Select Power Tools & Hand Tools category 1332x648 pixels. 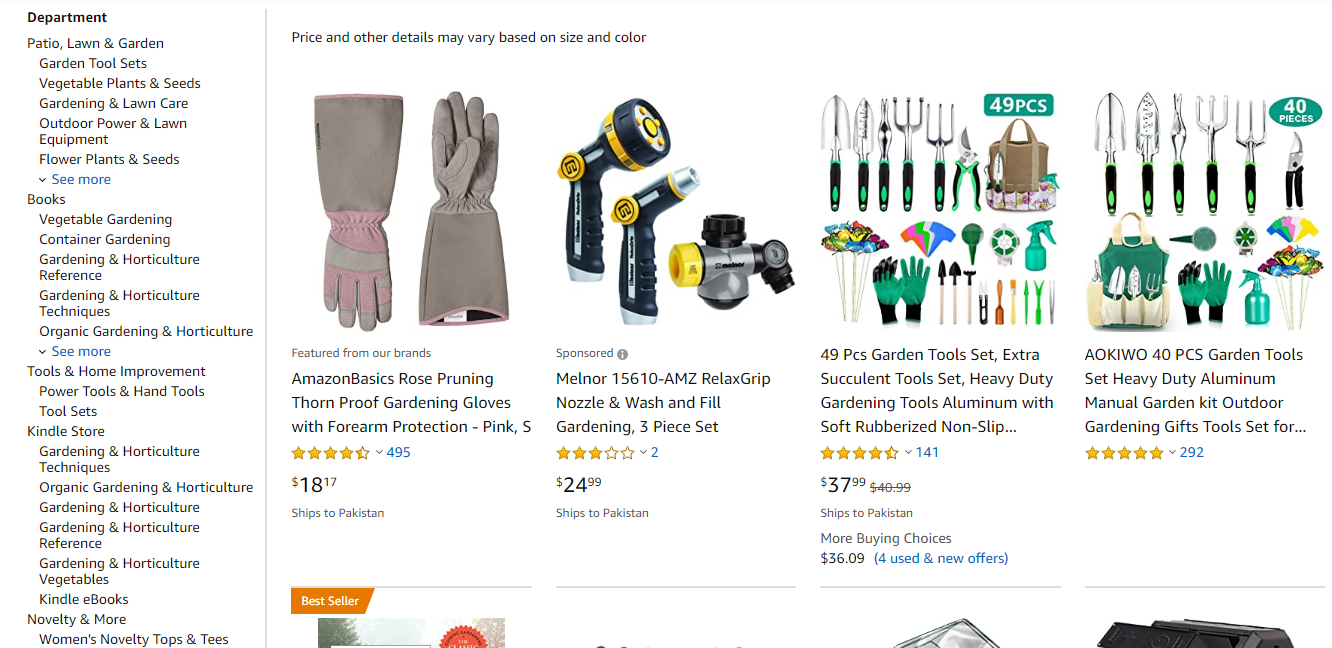point(122,391)
